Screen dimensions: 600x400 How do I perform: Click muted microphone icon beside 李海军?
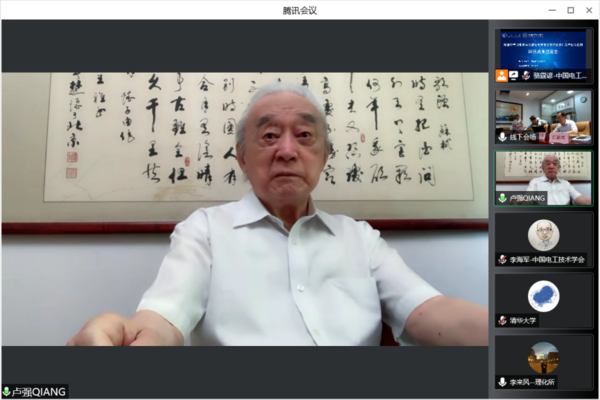click(x=502, y=259)
